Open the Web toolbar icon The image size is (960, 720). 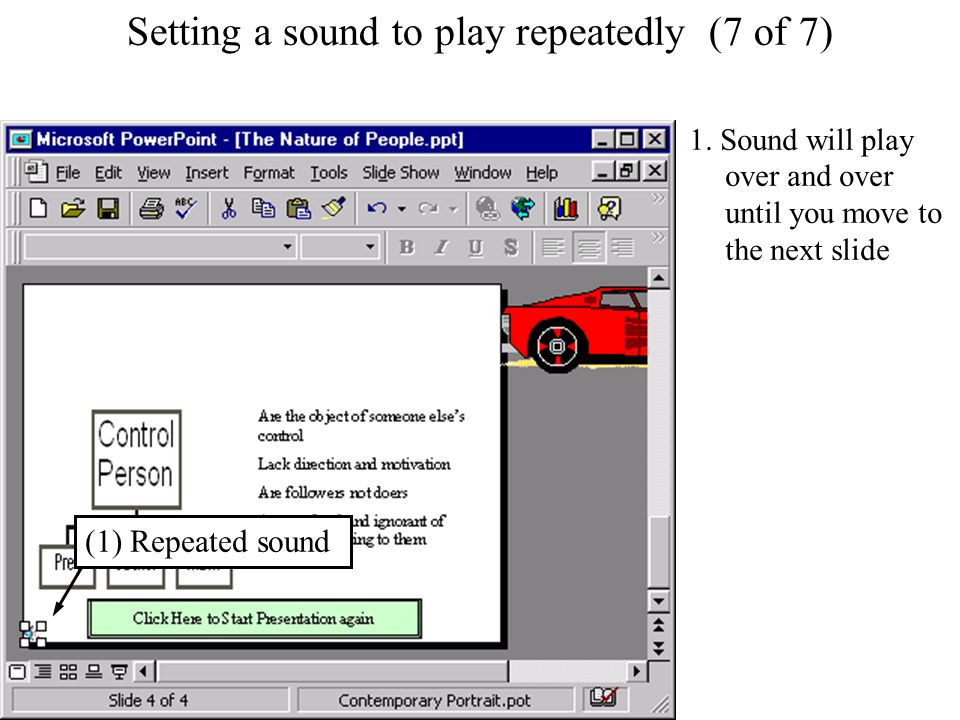point(523,208)
